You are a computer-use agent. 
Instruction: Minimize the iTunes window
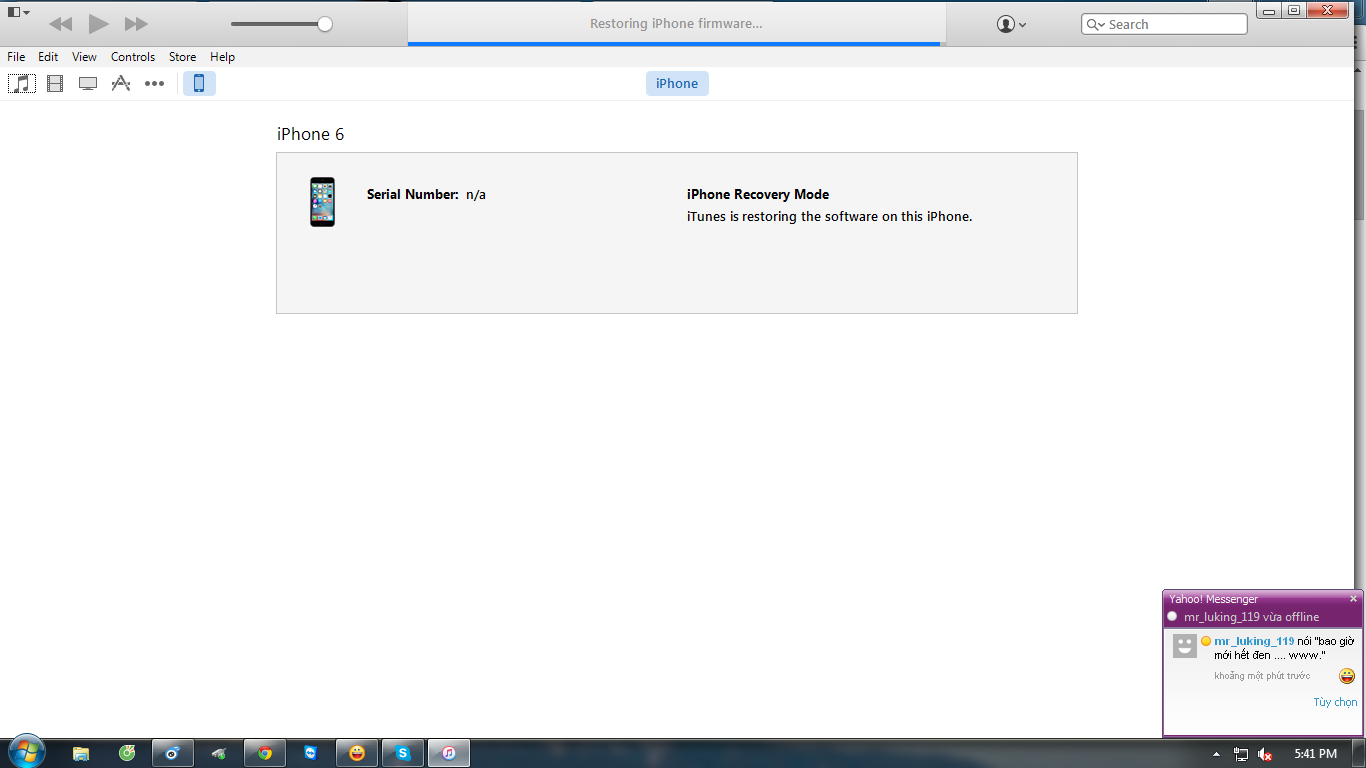[x=1269, y=10]
